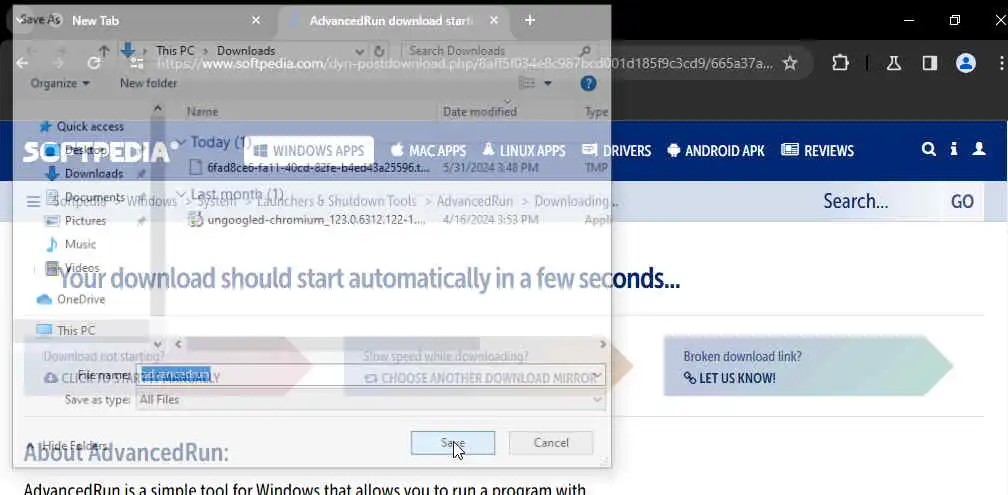This screenshot has width=1008, height=495.
Task: Open the File name history dropdown arrow
Action: coord(597,375)
